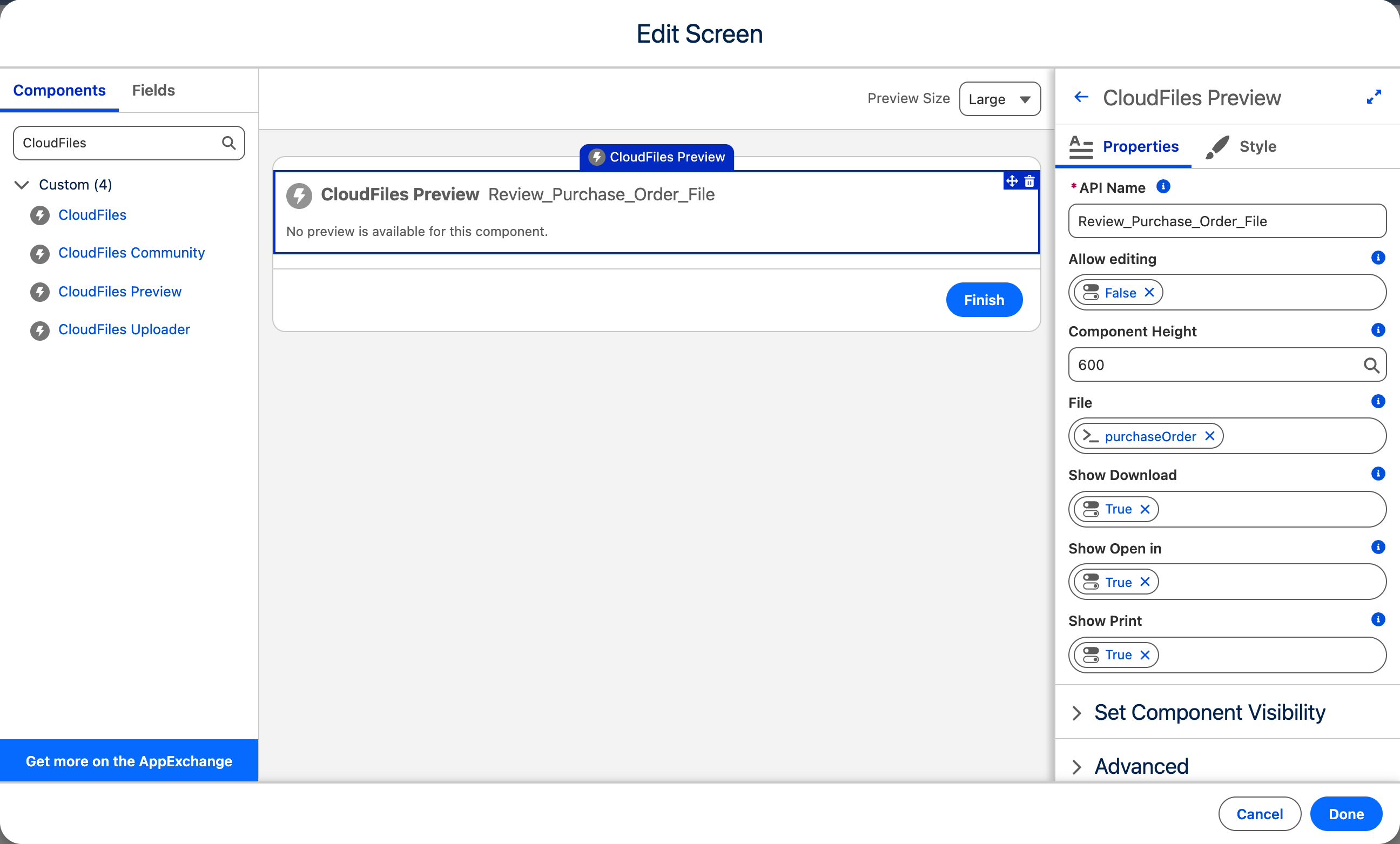Expand the properties panel with the expand icon
The height and width of the screenshot is (844, 1400).
pyautogui.click(x=1374, y=97)
